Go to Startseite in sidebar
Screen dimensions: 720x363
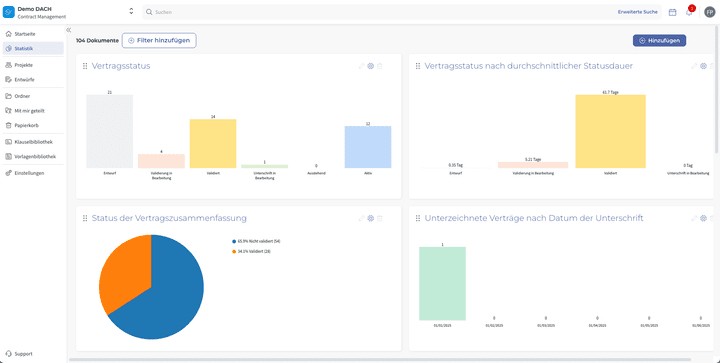coord(33,34)
